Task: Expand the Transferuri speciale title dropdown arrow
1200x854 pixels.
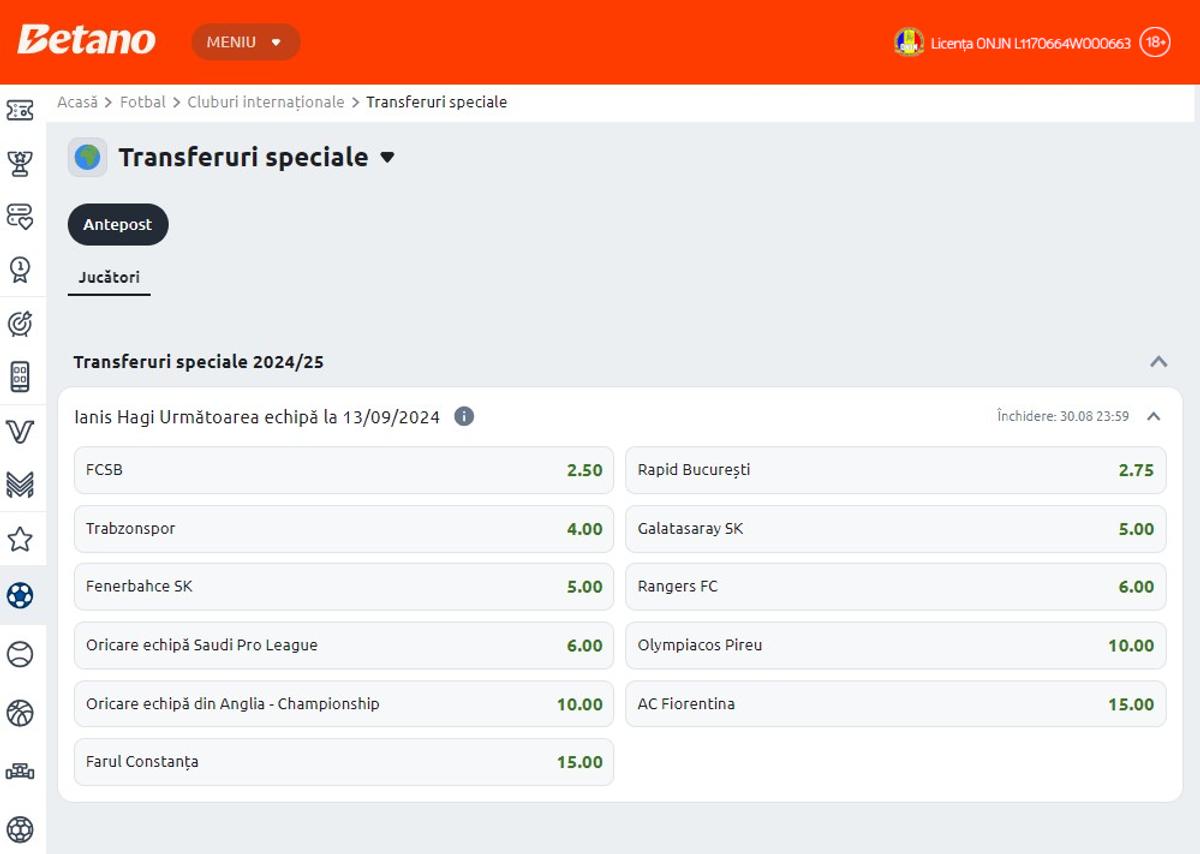Action: [x=388, y=158]
